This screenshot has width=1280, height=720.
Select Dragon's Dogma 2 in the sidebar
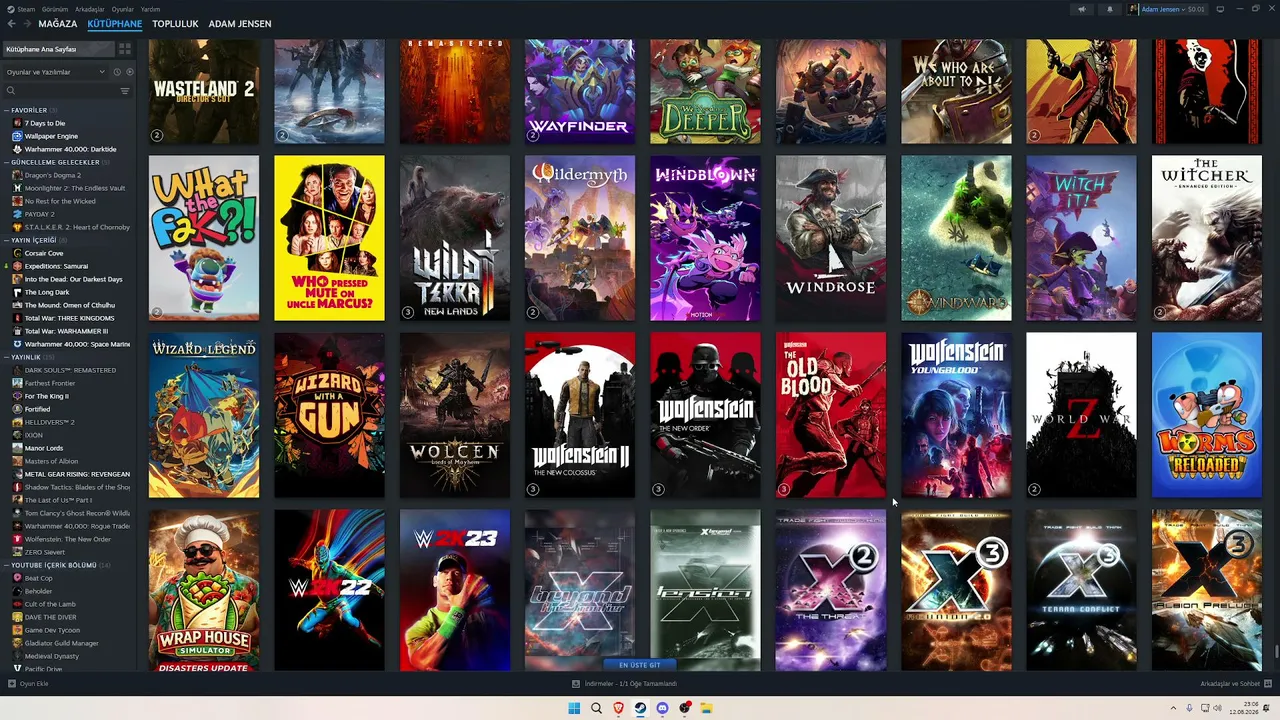tap(53, 175)
